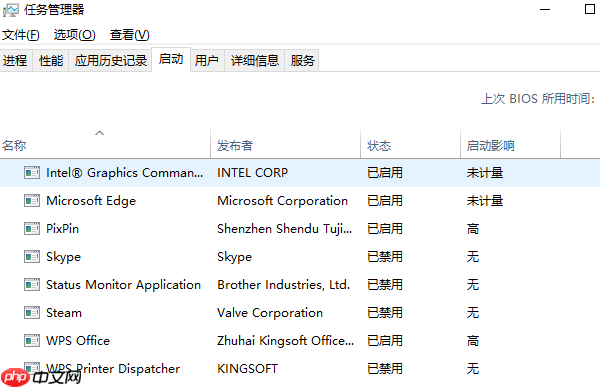Open the 选项(O) menu
This screenshot has width=600, height=387.
point(74,35)
